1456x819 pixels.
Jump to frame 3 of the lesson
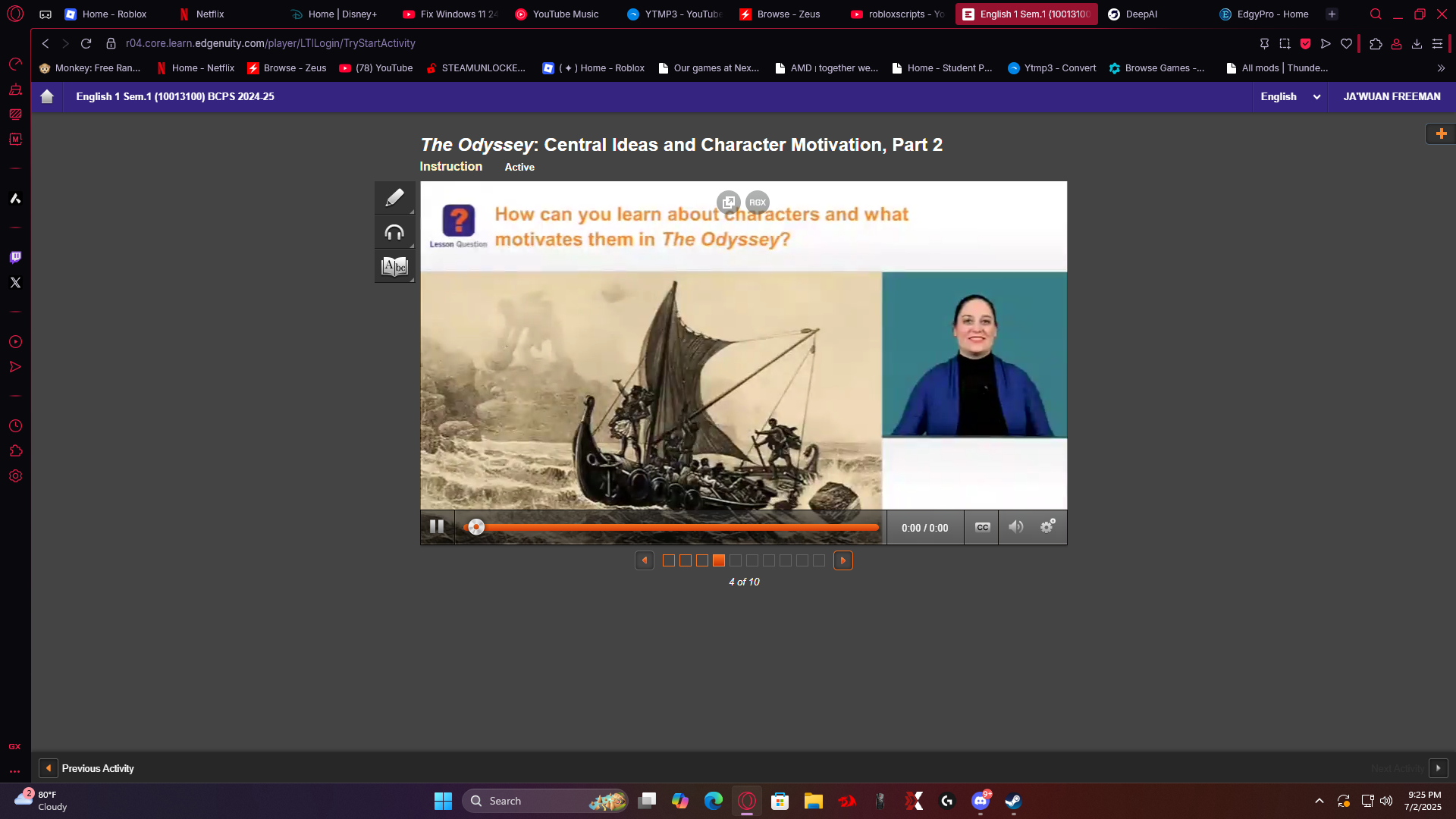(x=702, y=560)
